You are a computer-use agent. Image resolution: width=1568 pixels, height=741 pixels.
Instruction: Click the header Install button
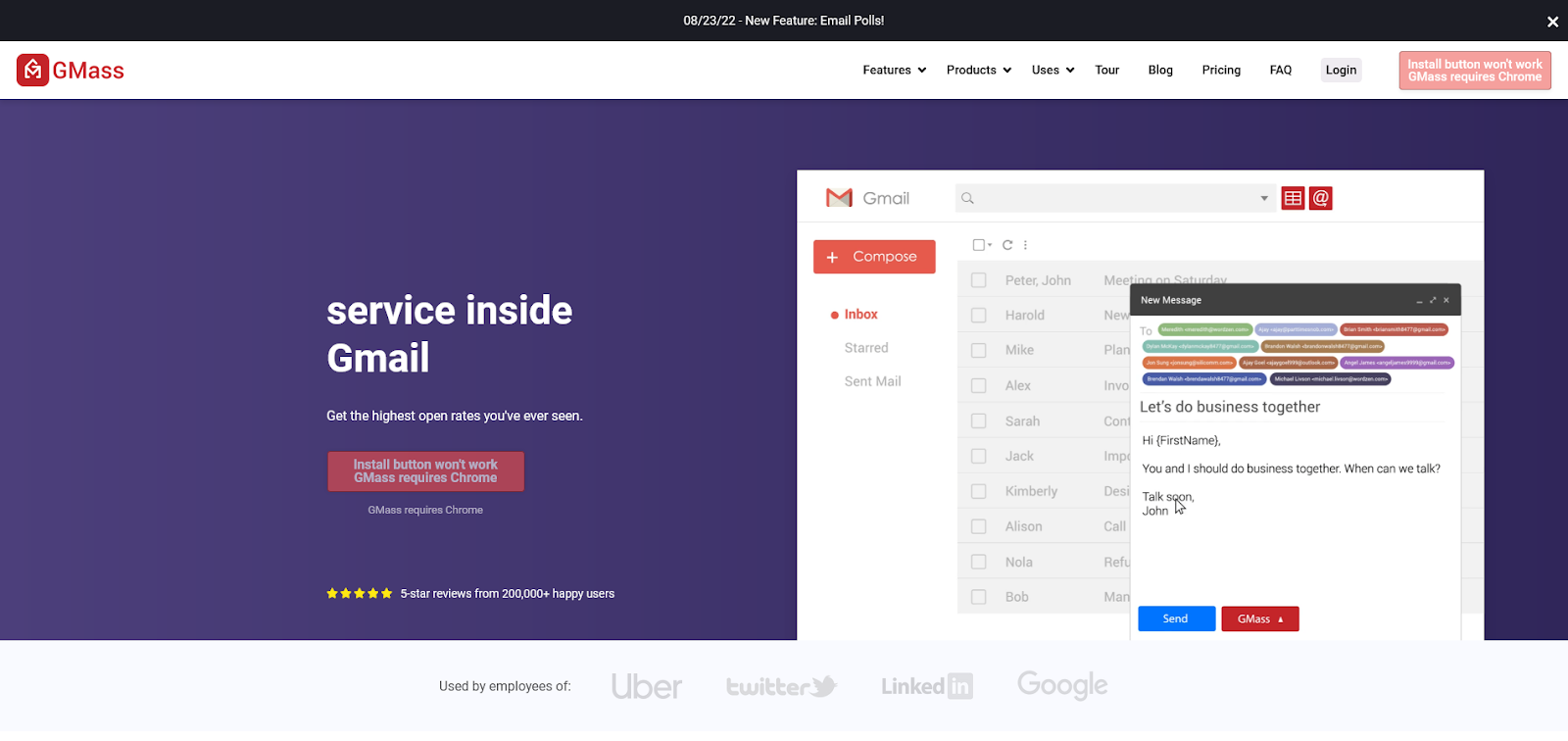1475,71
